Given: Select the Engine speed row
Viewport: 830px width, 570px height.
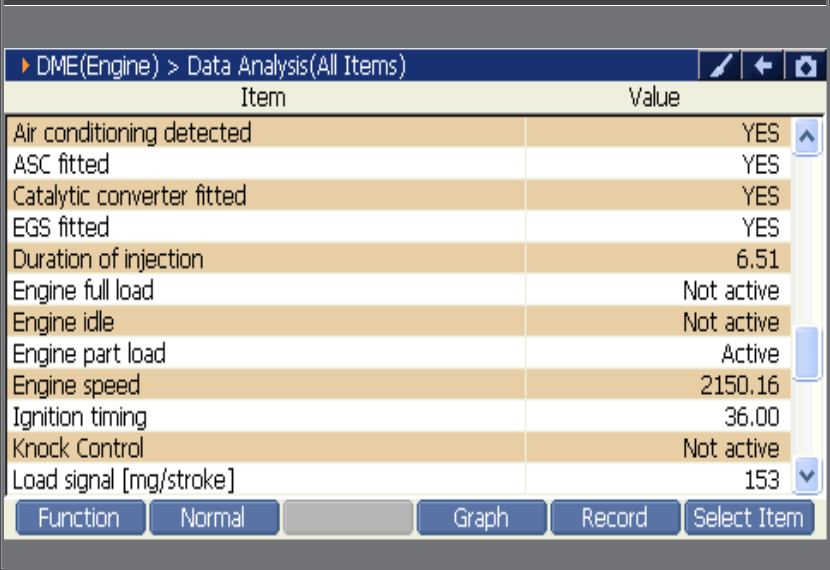Looking at the screenshot, I should tap(399, 385).
